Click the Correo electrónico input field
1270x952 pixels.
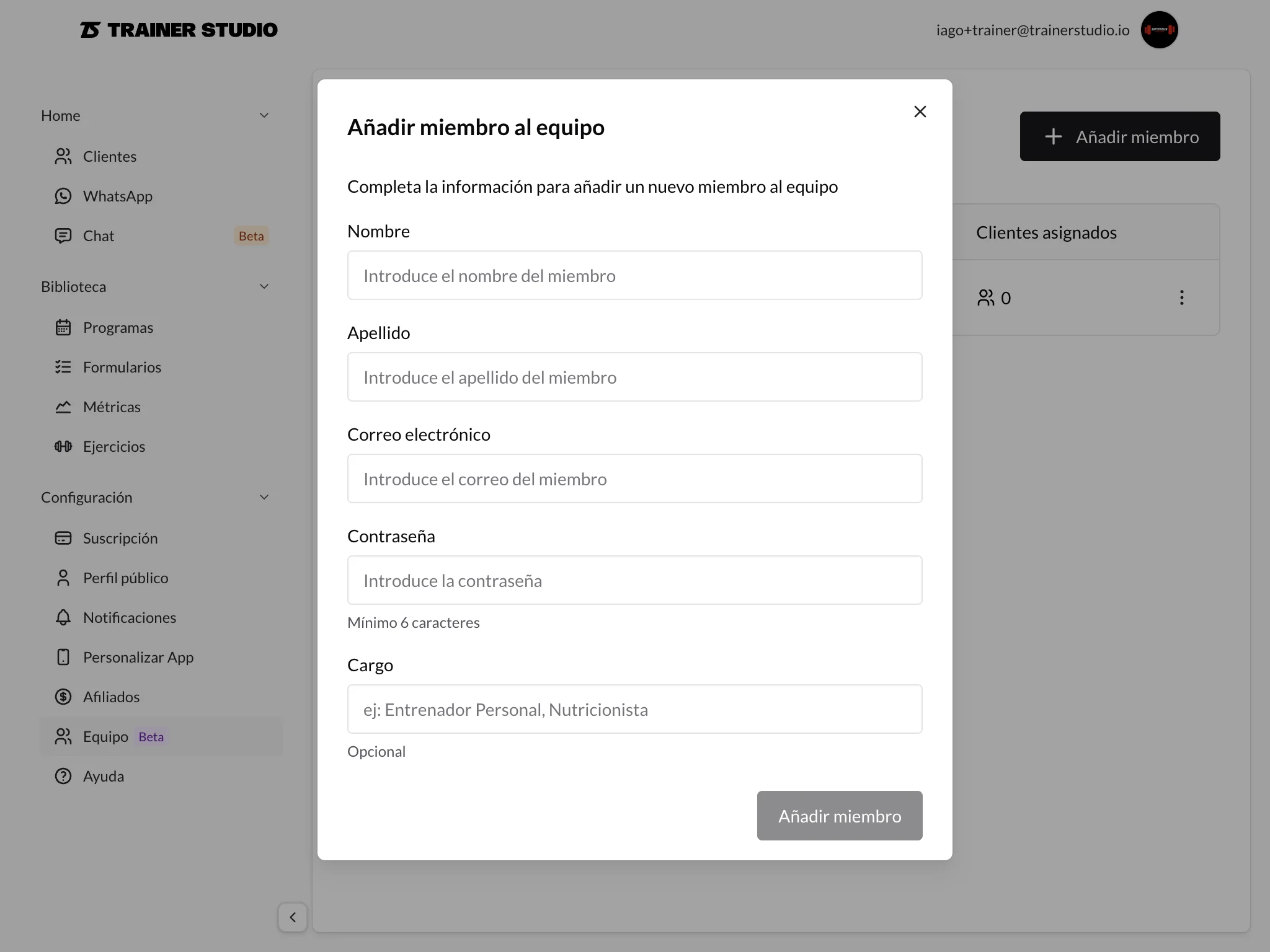pos(634,478)
